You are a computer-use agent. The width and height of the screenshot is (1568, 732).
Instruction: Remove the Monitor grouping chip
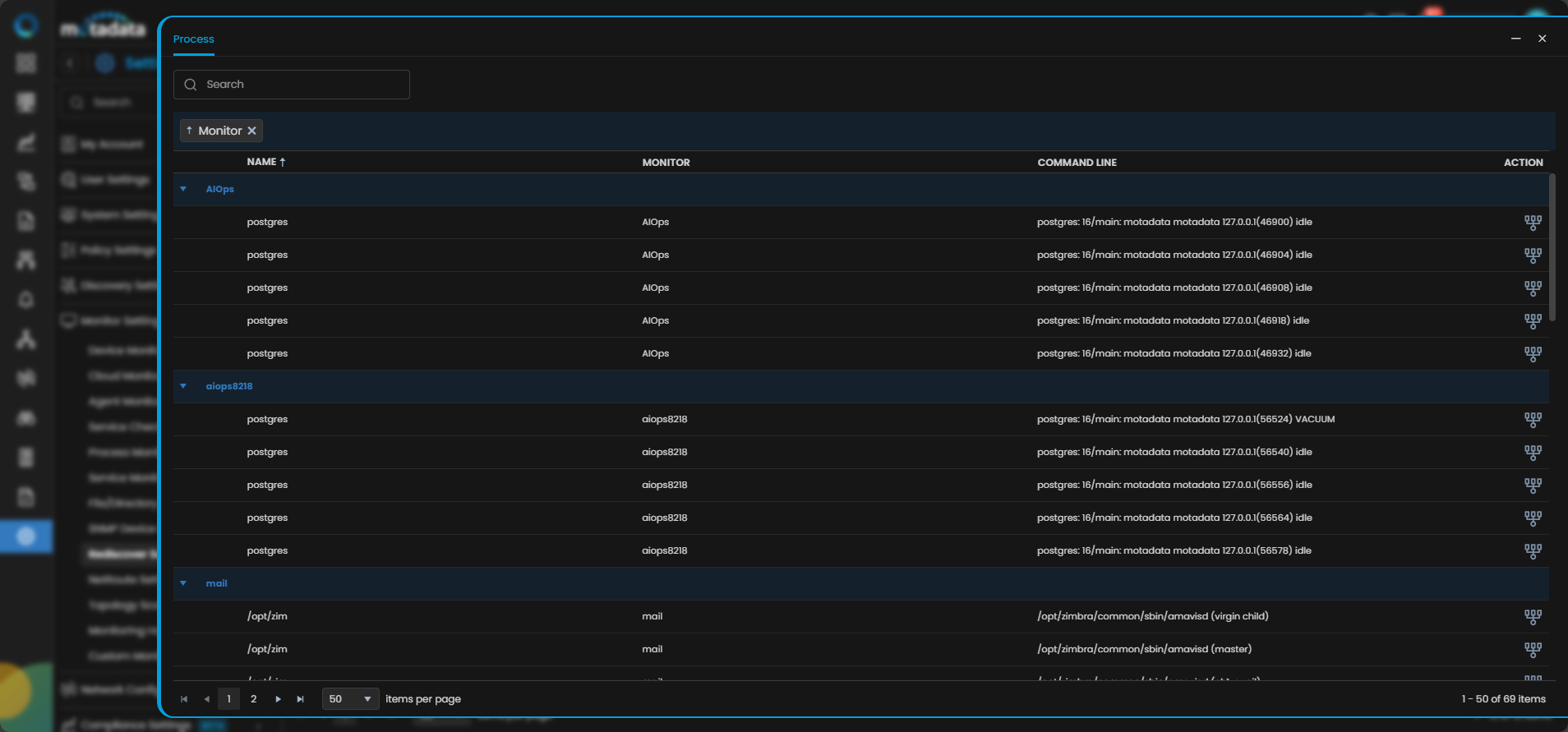click(252, 131)
